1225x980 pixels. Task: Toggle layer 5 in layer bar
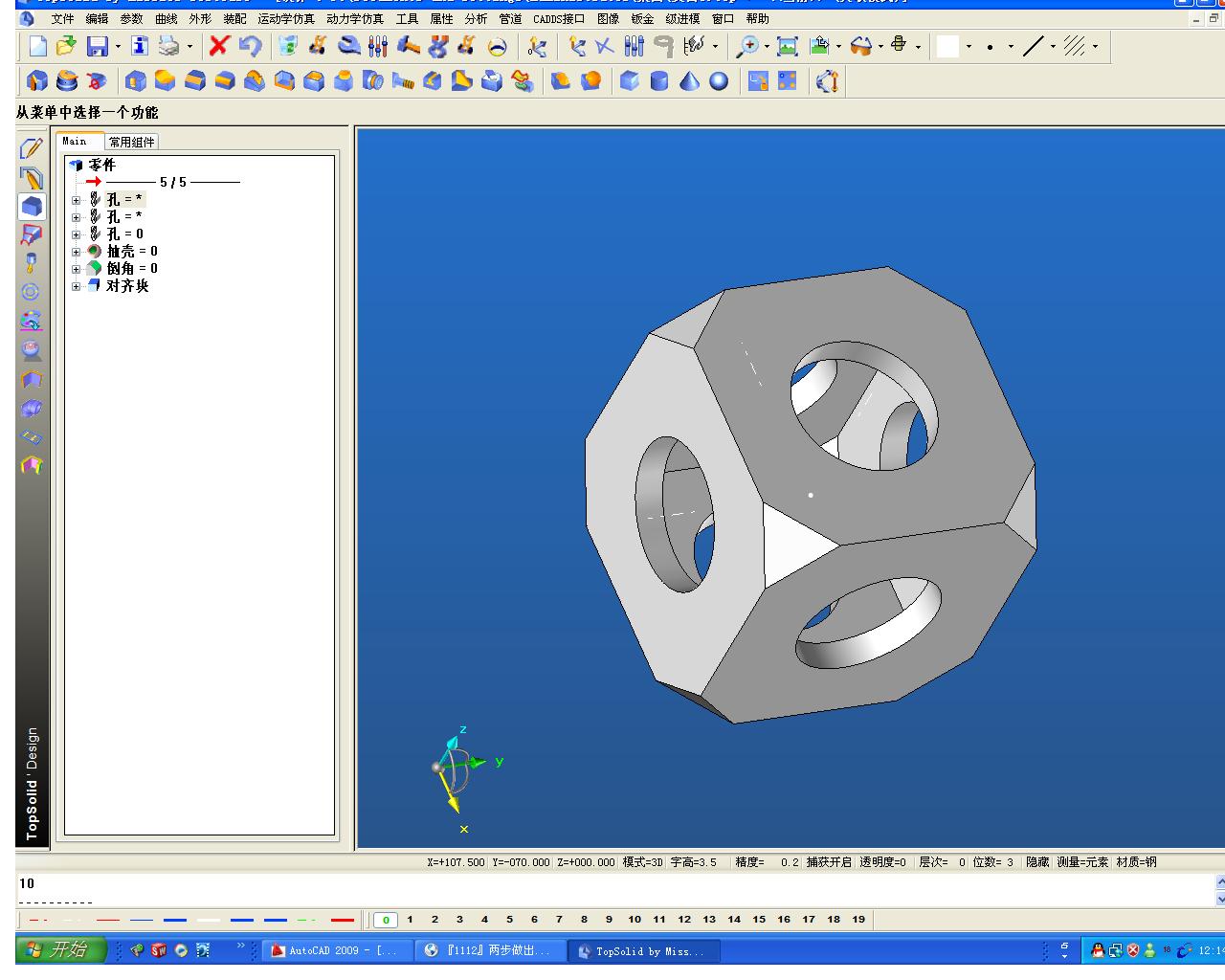point(509,920)
